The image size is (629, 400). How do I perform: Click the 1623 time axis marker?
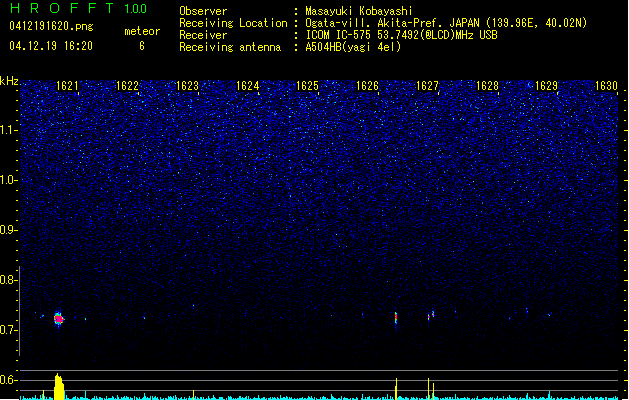coord(187,86)
